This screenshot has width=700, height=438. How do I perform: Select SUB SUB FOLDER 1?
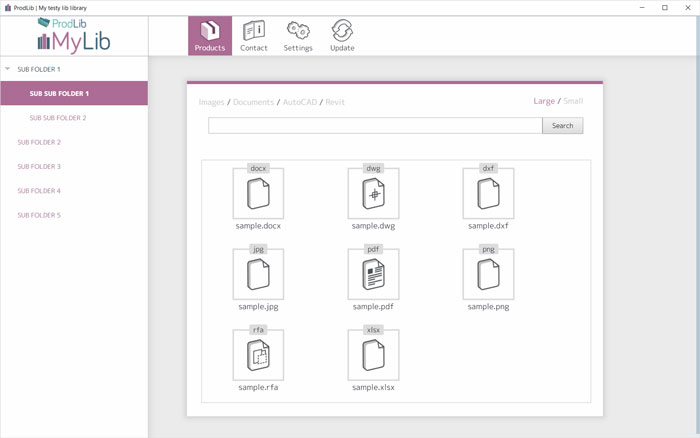pos(74,93)
